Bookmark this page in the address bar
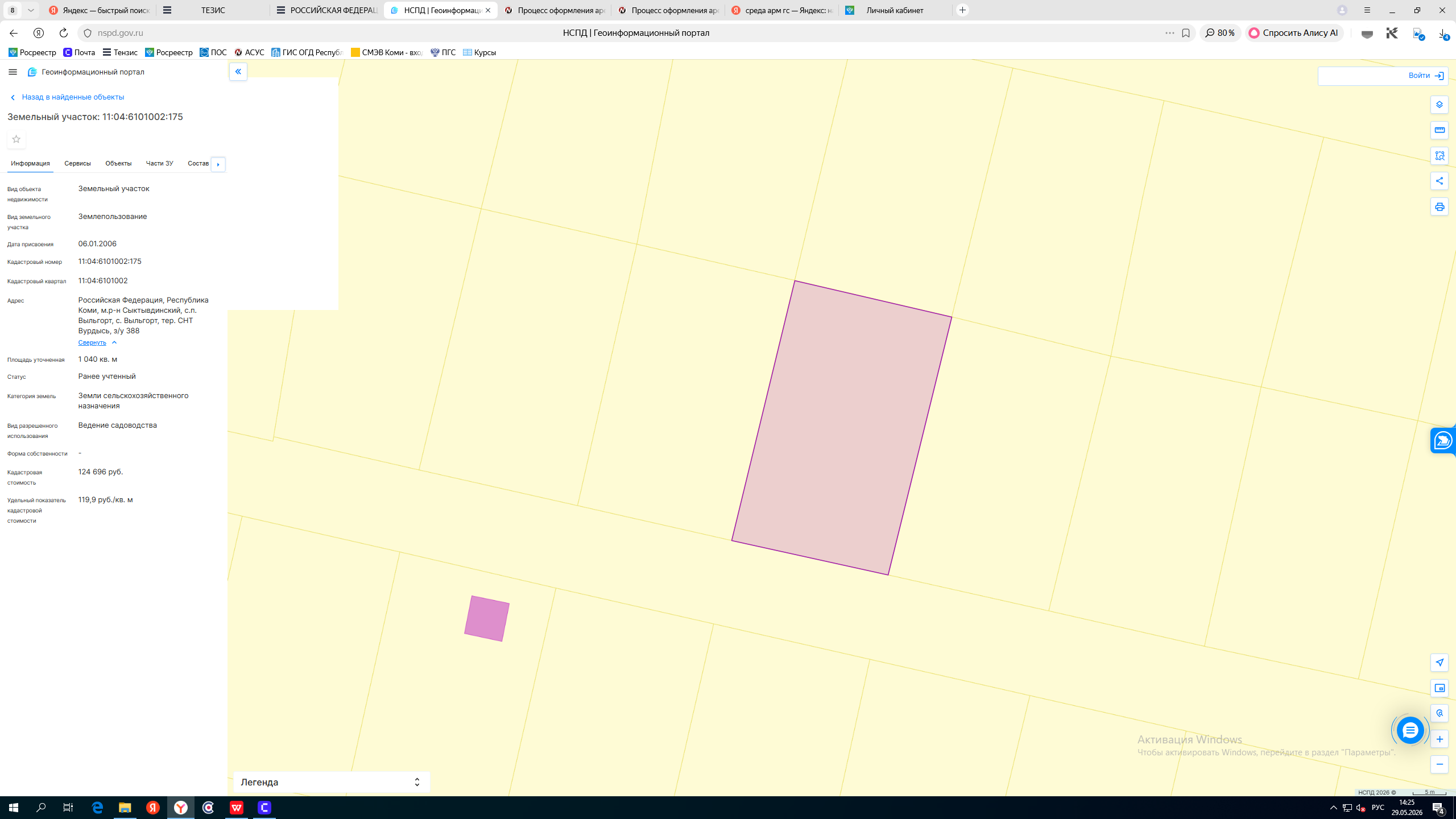Image resolution: width=1456 pixels, height=819 pixels. click(1186, 33)
